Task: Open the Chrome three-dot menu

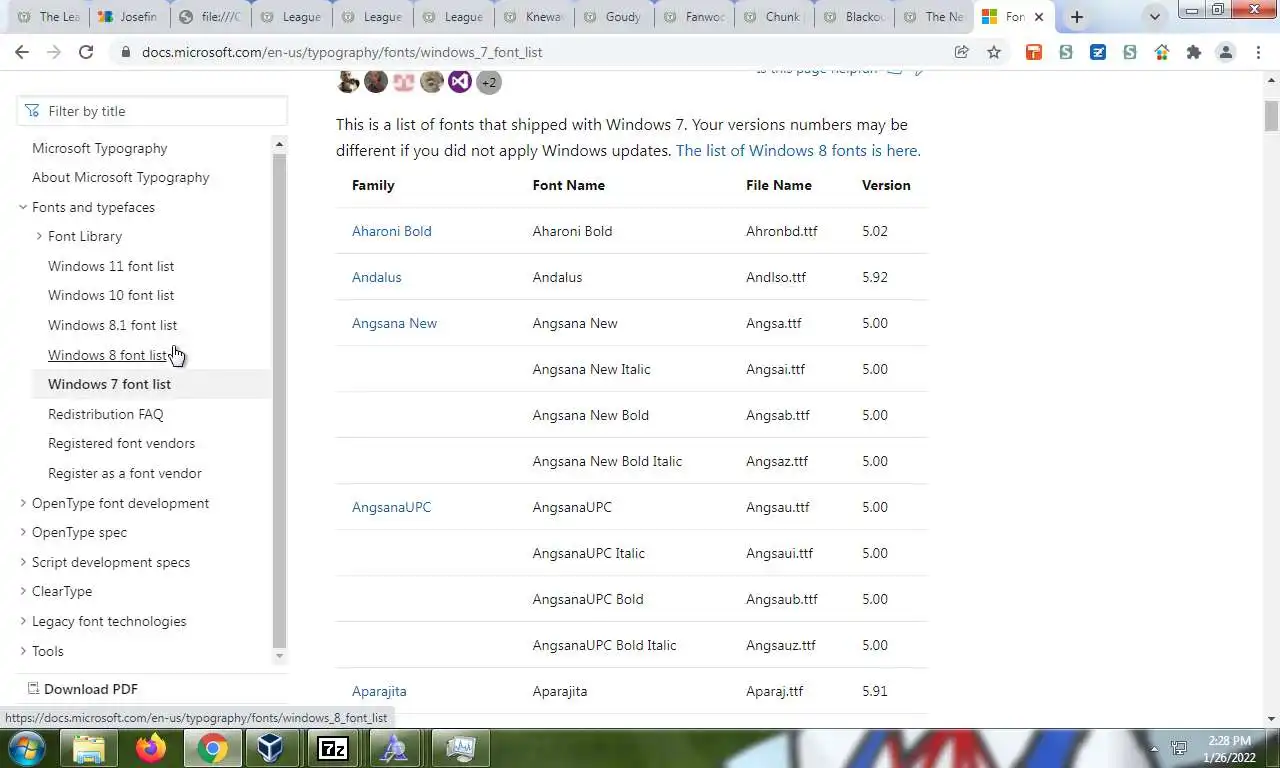Action: tap(1257, 52)
